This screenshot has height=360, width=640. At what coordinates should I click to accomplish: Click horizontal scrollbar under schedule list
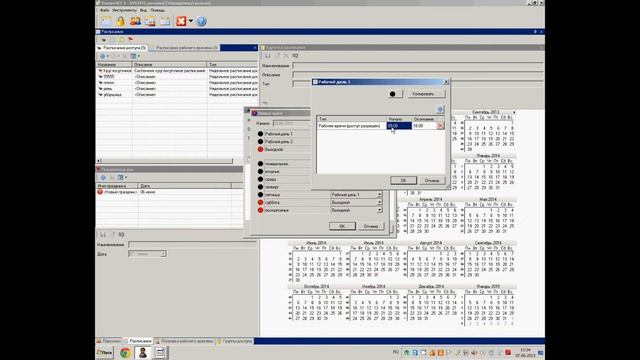pos(167,161)
